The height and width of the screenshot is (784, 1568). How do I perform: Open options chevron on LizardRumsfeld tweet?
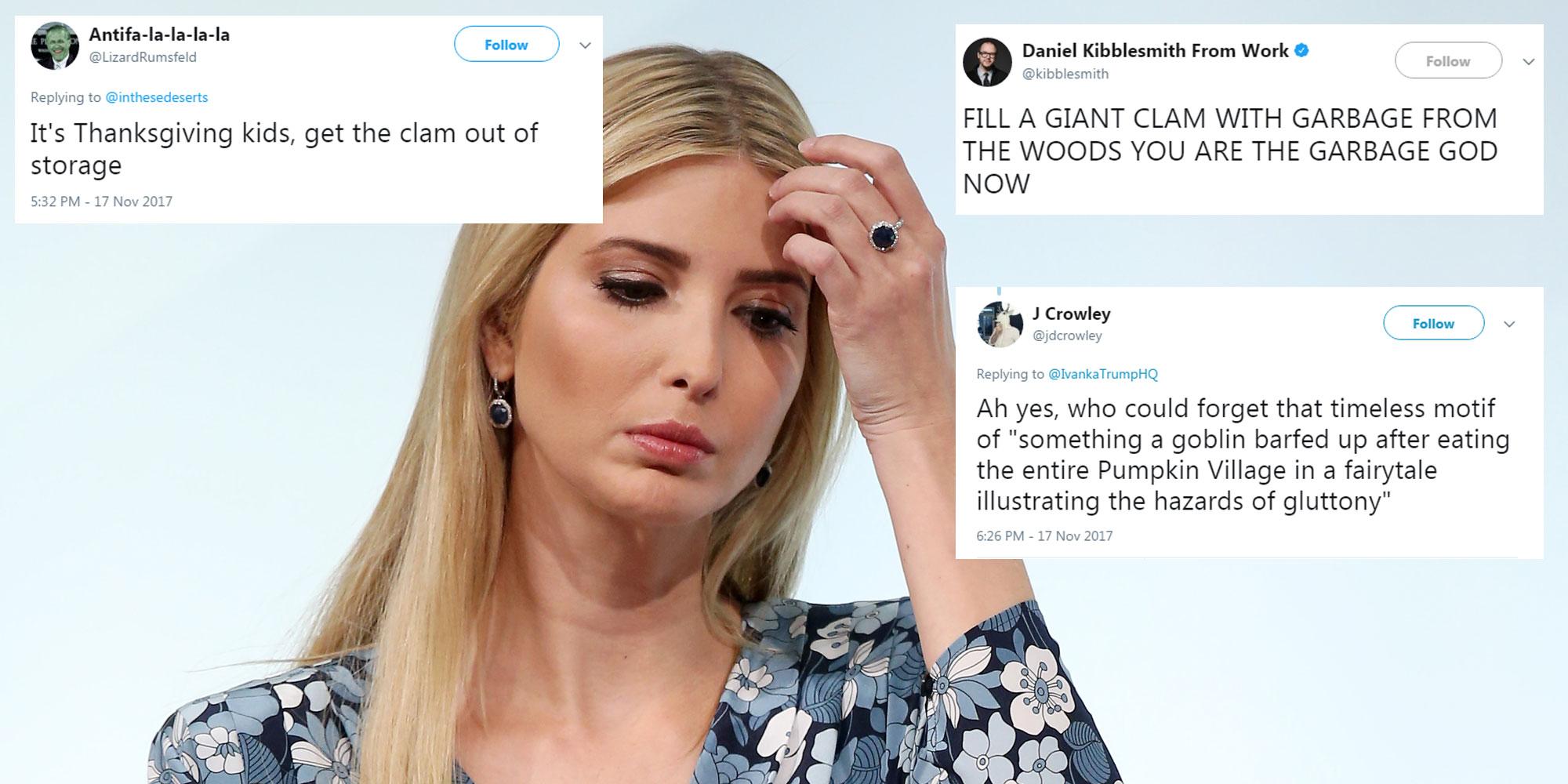[x=585, y=45]
